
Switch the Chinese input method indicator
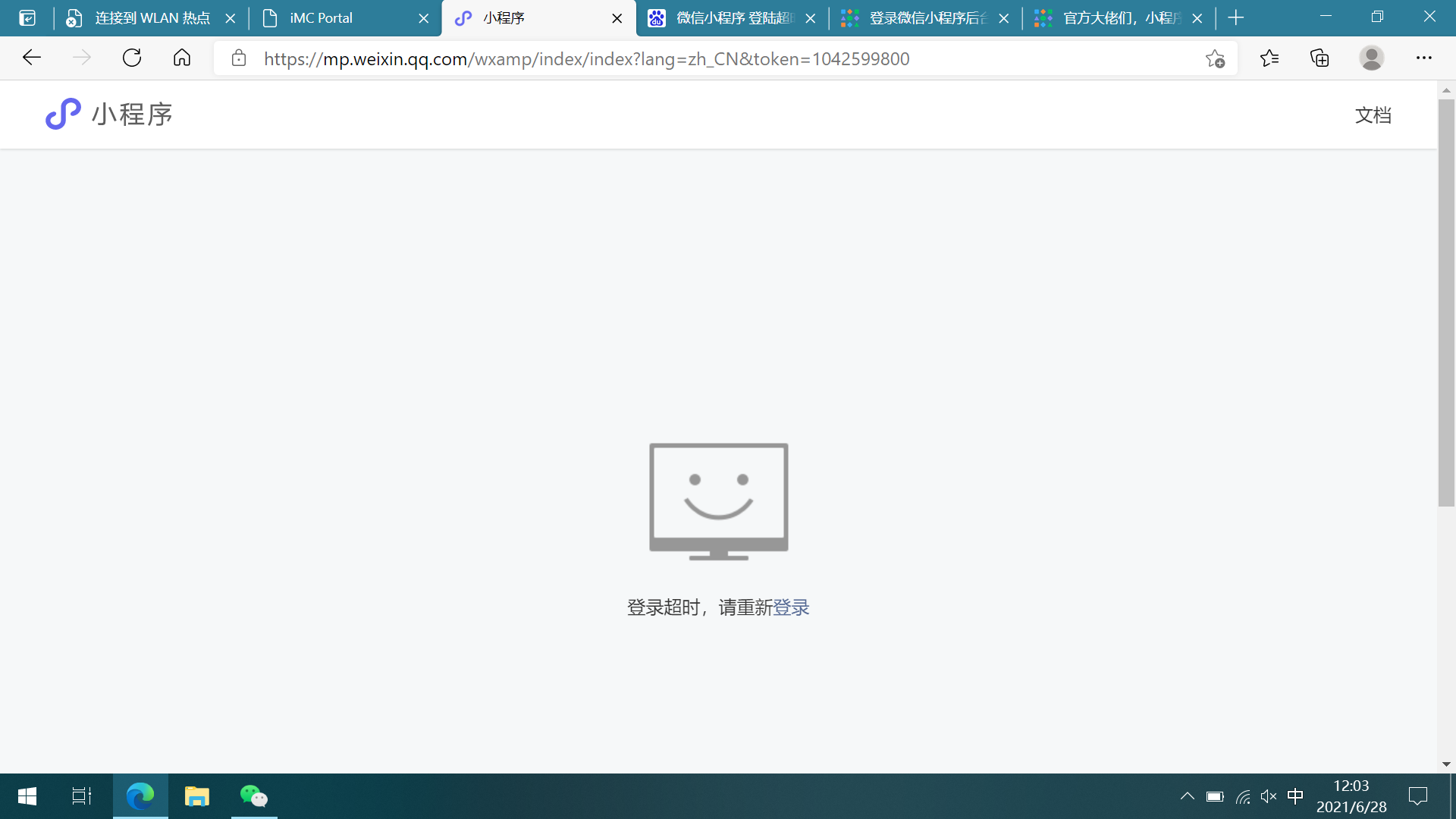[x=1295, y=796]
